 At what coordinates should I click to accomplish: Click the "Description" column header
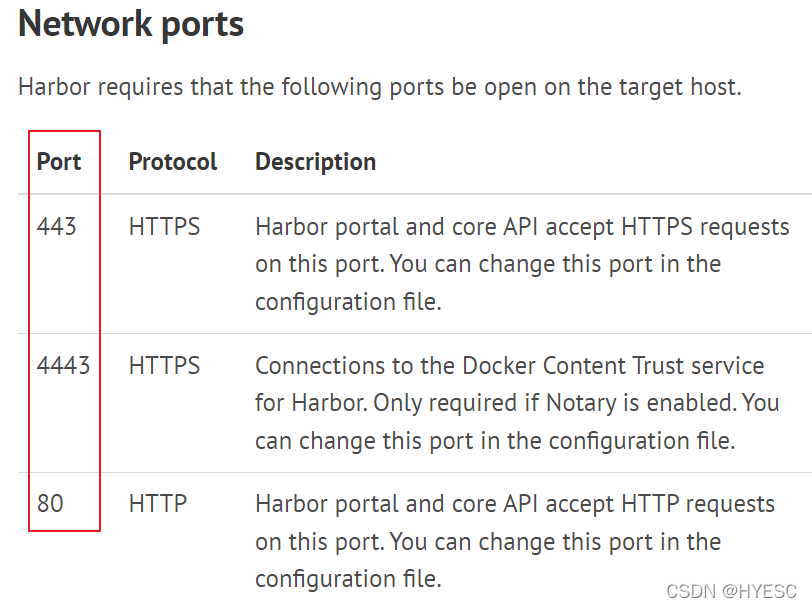[315, 162]
